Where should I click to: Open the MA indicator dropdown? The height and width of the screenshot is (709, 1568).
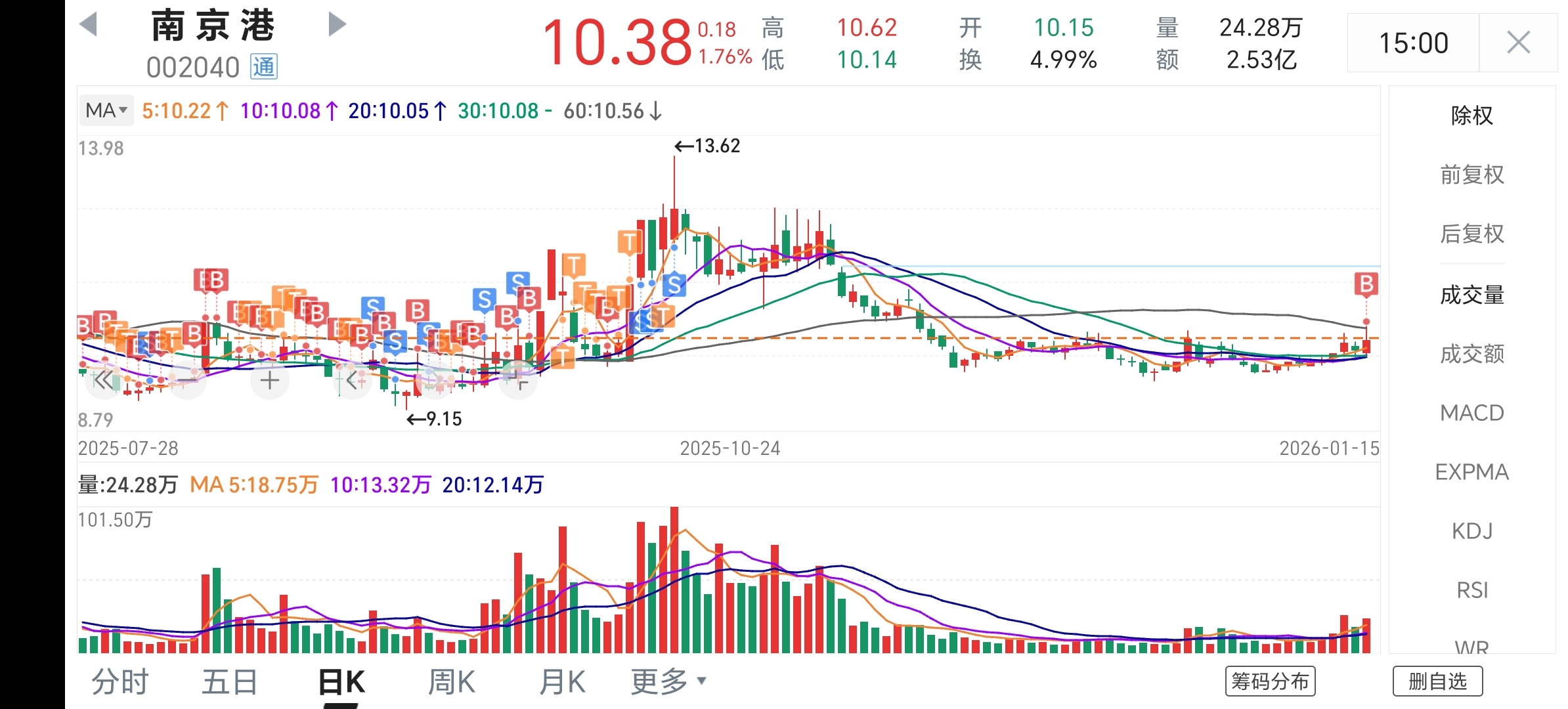[x=106, y=110]
